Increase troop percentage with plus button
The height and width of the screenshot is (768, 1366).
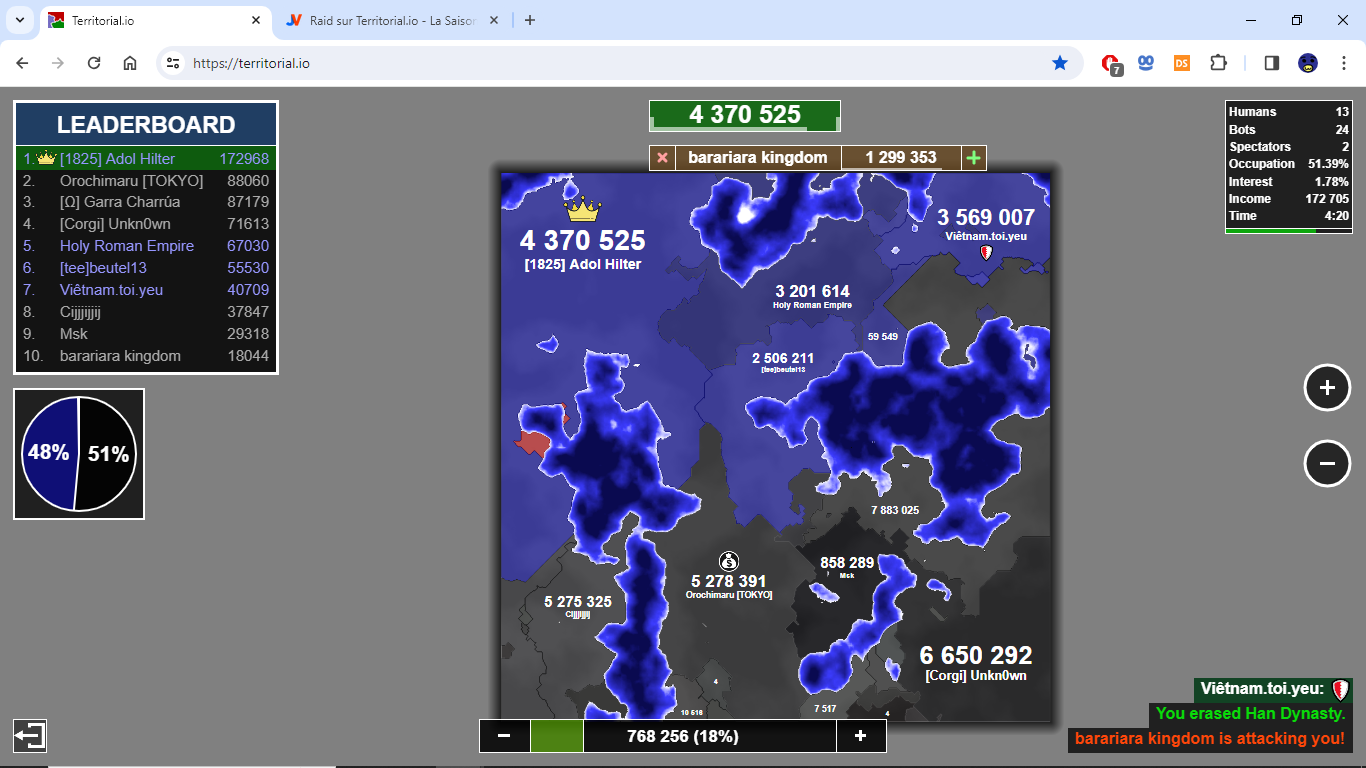(860, 736)
